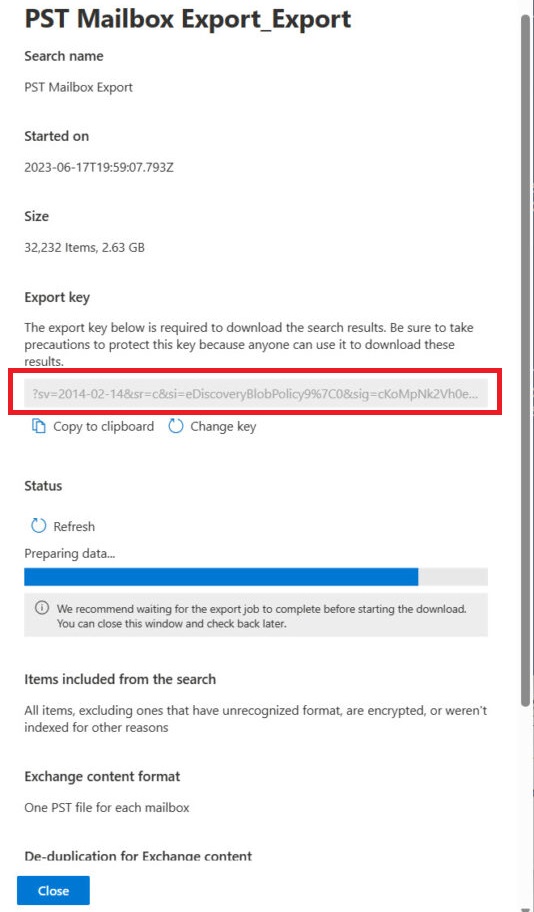Click the PST Mailbox Export_Export title

tap(188, 19)
